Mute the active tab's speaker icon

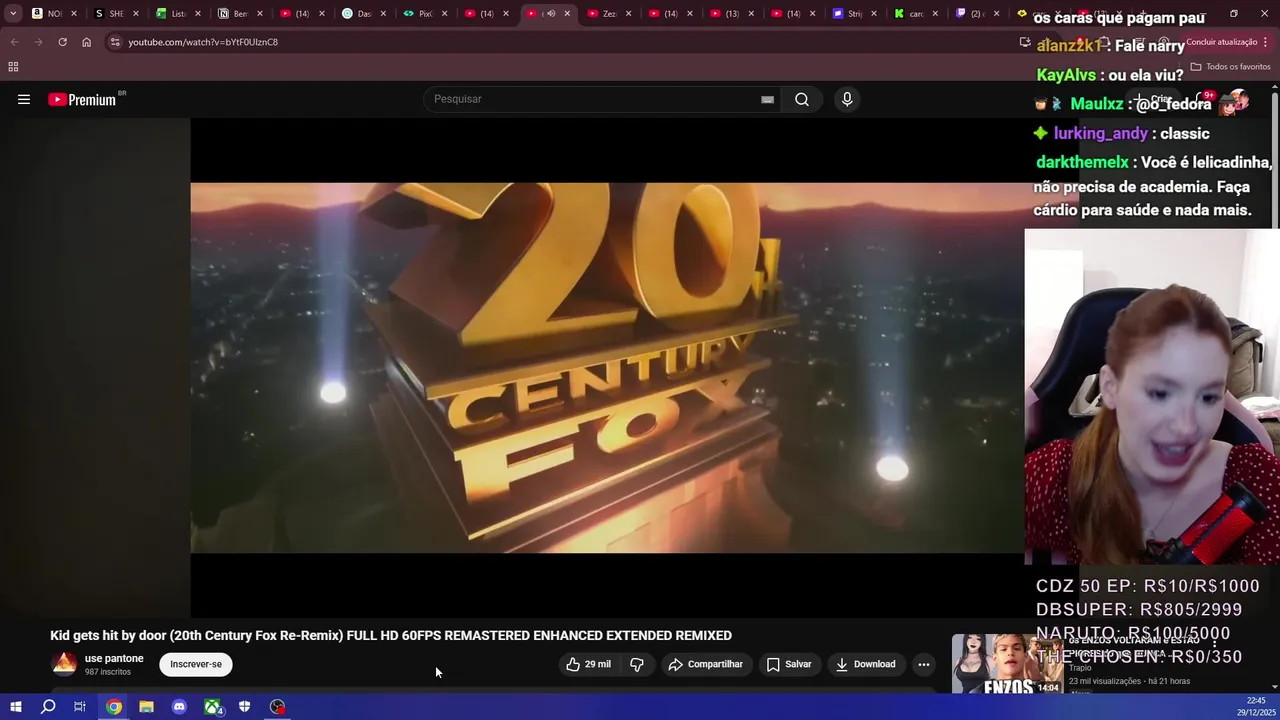click(550, 14)
